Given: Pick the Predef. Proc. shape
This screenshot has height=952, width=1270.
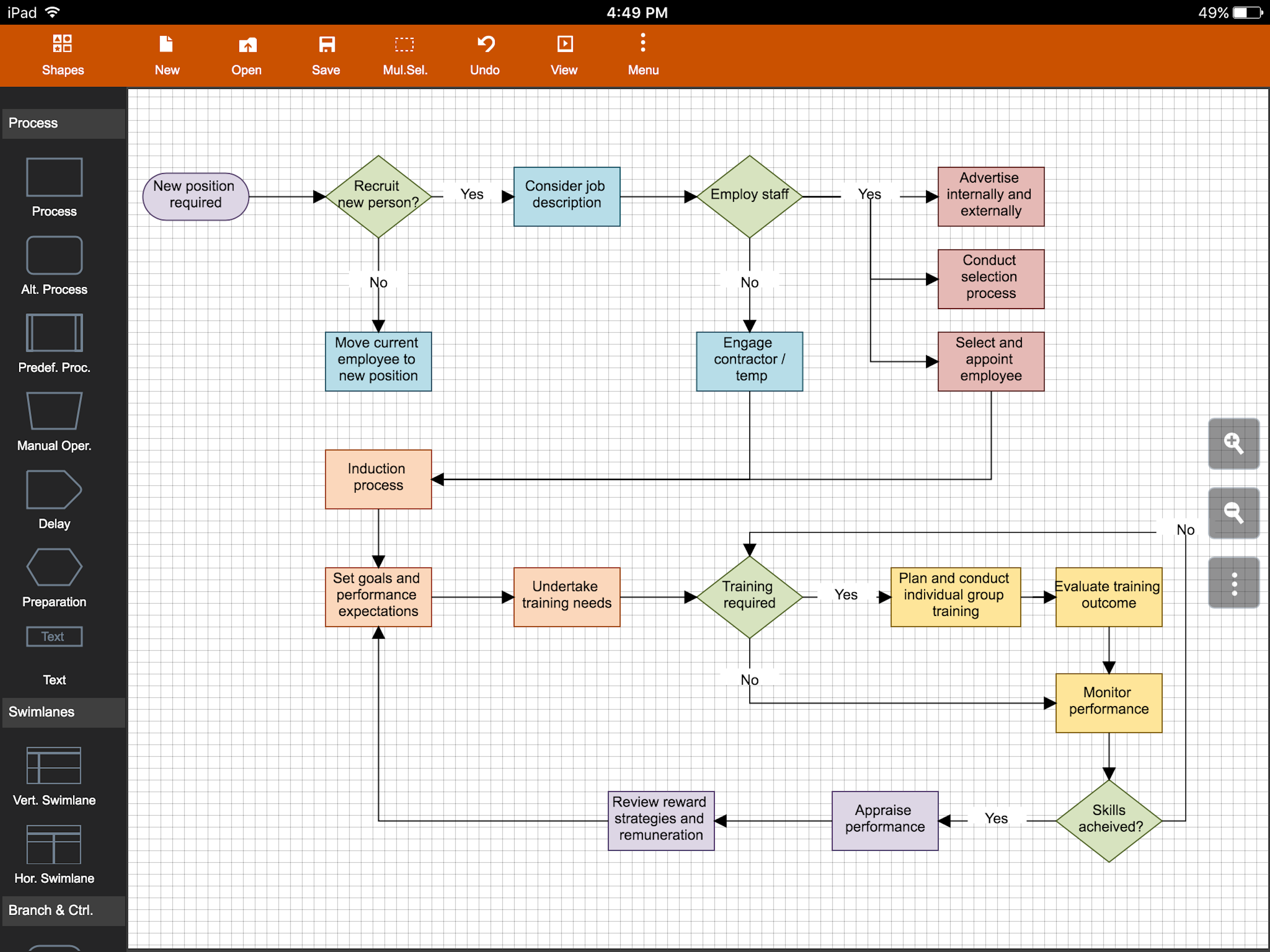Looking at the screenshot, I should click(54, 333).
